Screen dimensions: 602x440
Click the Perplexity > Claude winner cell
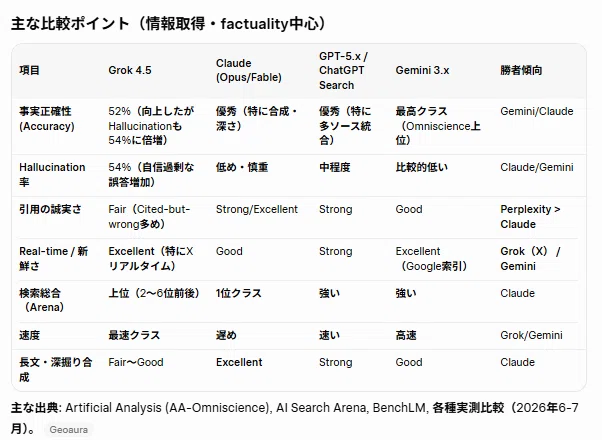click(x=530, y=217)
